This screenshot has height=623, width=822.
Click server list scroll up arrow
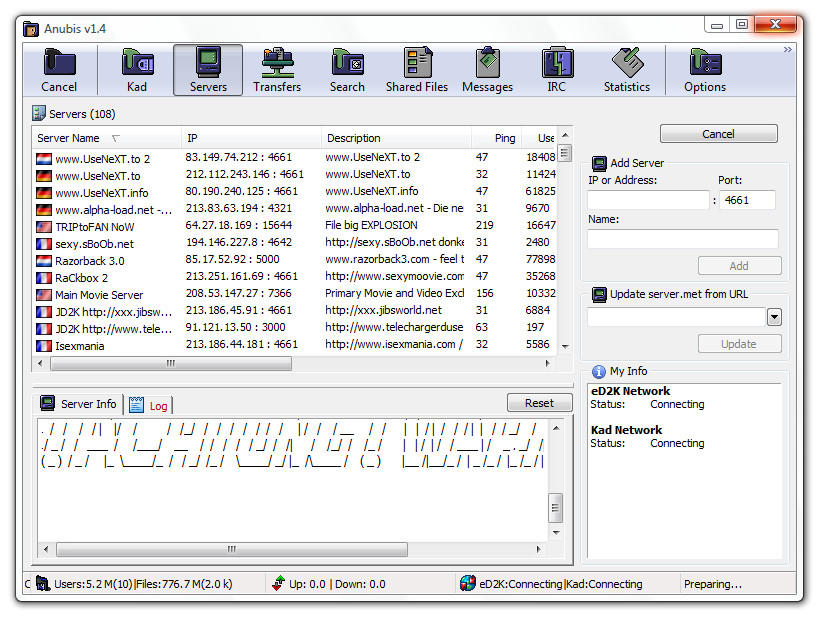(x=565, y=135)
